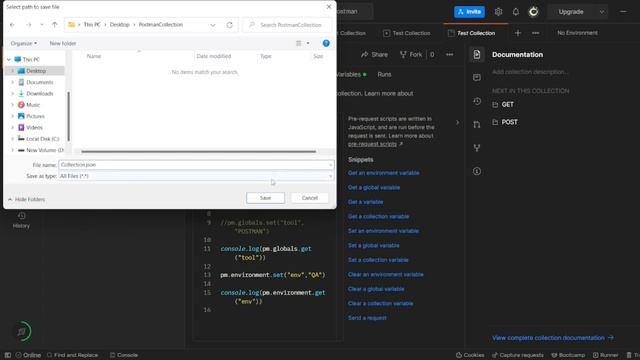
Task: Expand the address bar path dropdown
Action: click(213, 25)
